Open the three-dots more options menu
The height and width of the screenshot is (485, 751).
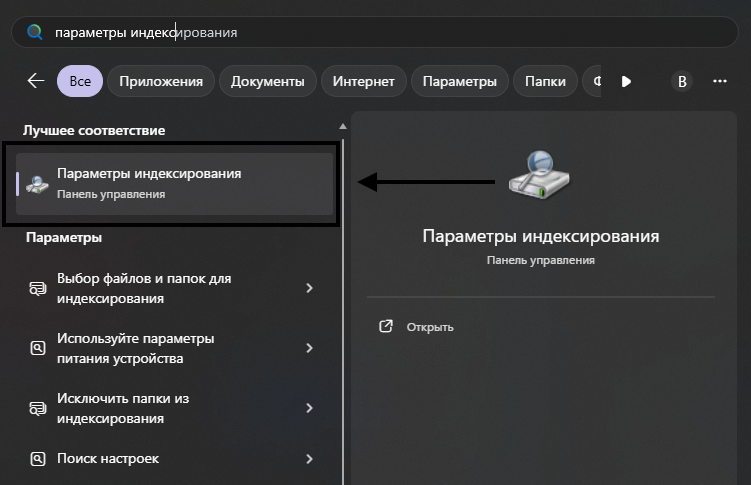pyautogui.click(x=720, y=81)
